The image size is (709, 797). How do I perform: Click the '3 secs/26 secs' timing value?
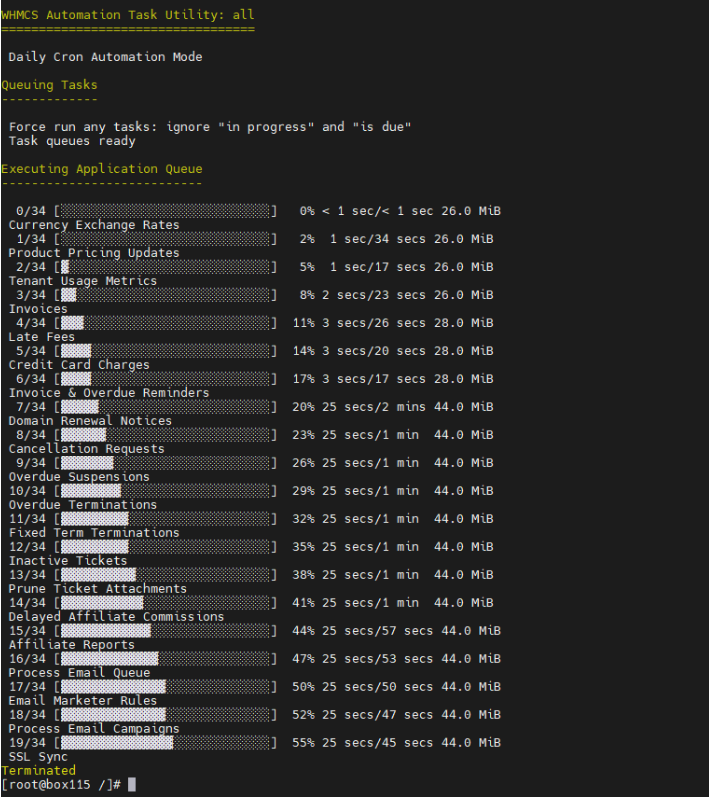coord(374,322)
